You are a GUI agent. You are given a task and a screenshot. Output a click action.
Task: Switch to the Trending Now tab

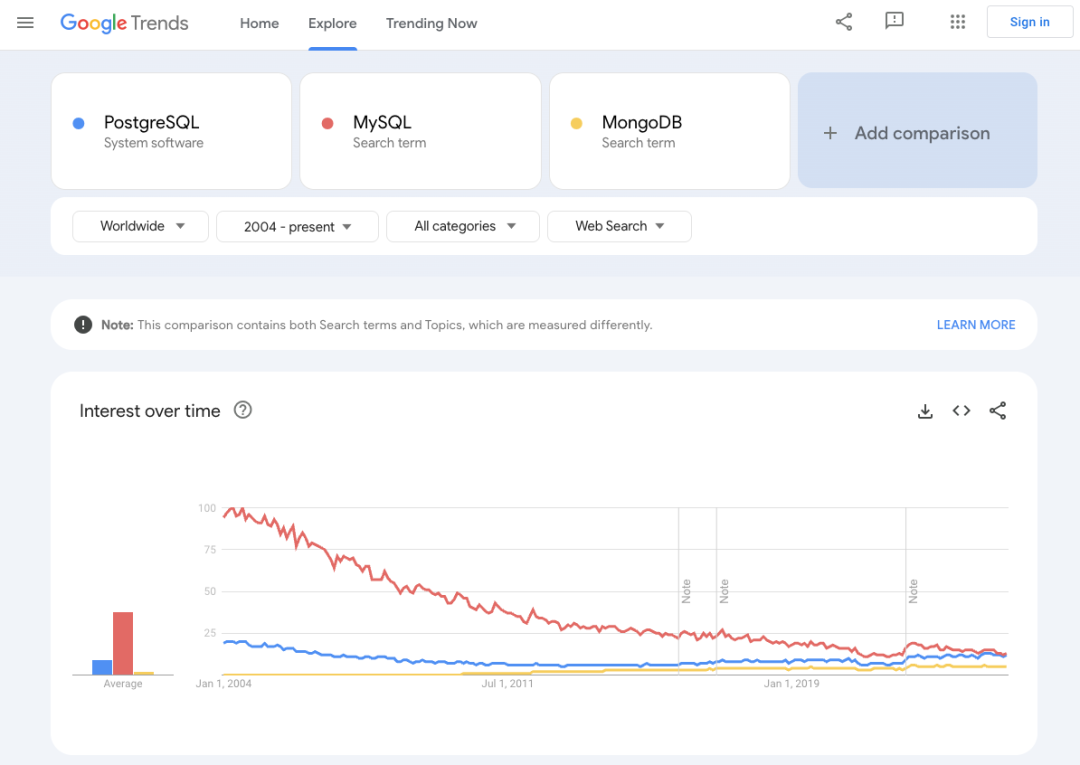pyautogui.click(x=431, y=23)
